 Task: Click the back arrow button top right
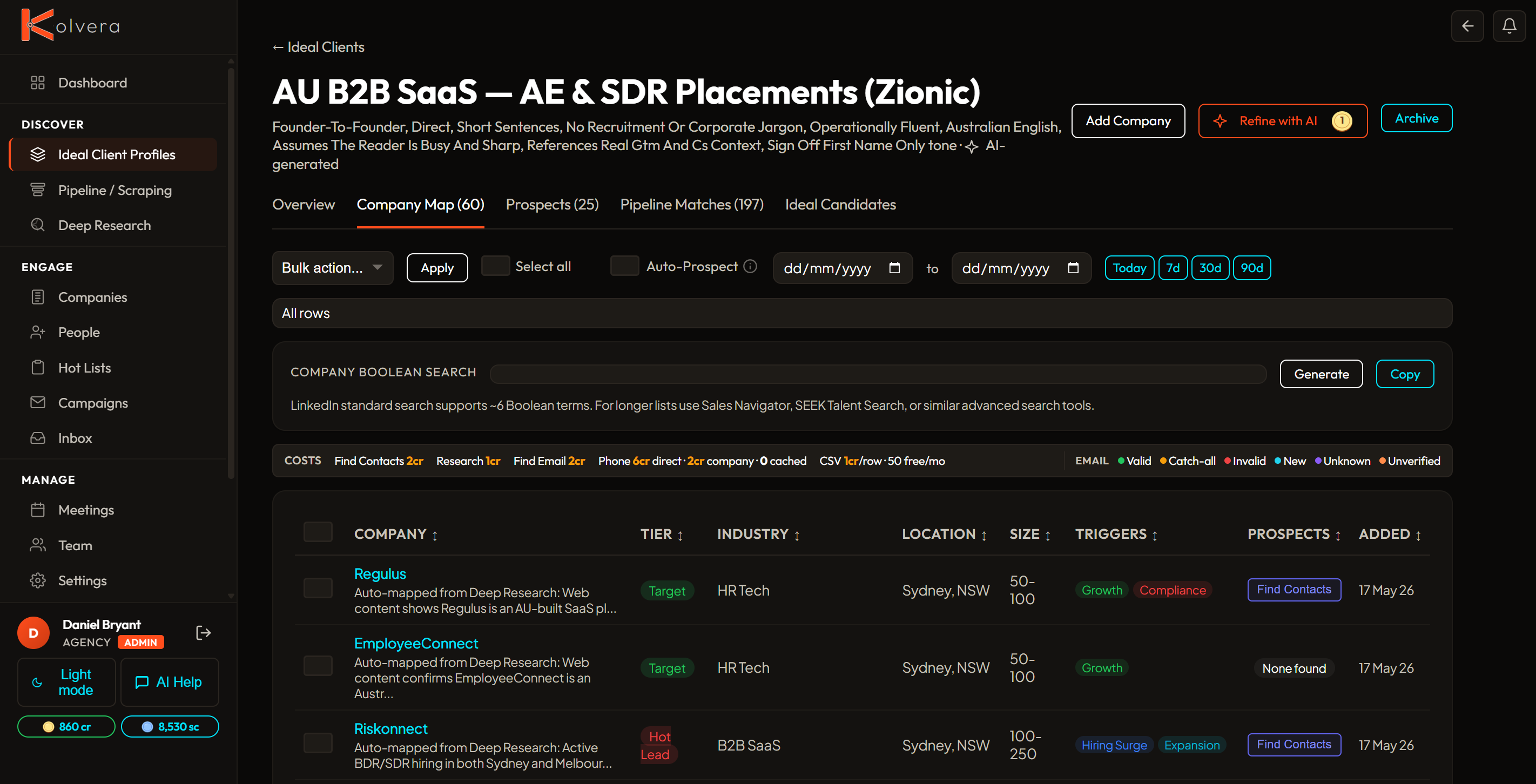point(1467,25)
